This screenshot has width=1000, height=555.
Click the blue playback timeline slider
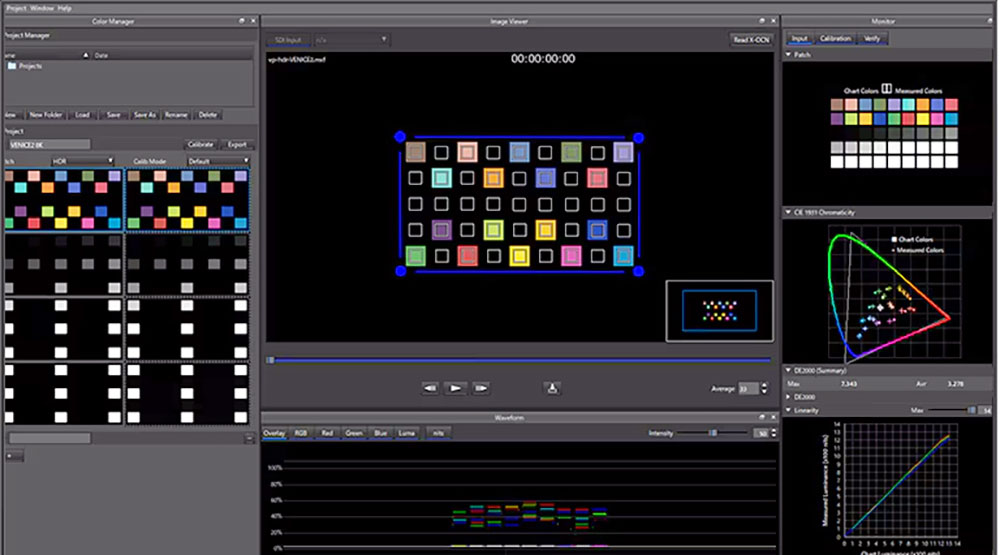pyautogui.click(x=520, y=360)
